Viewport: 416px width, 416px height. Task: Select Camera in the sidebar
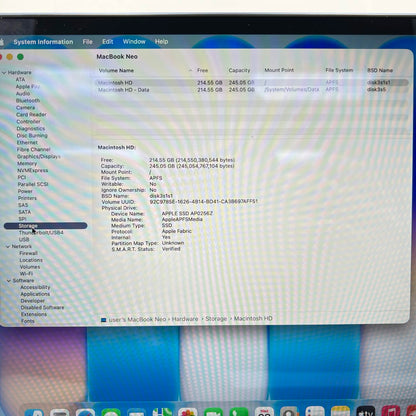25,107
